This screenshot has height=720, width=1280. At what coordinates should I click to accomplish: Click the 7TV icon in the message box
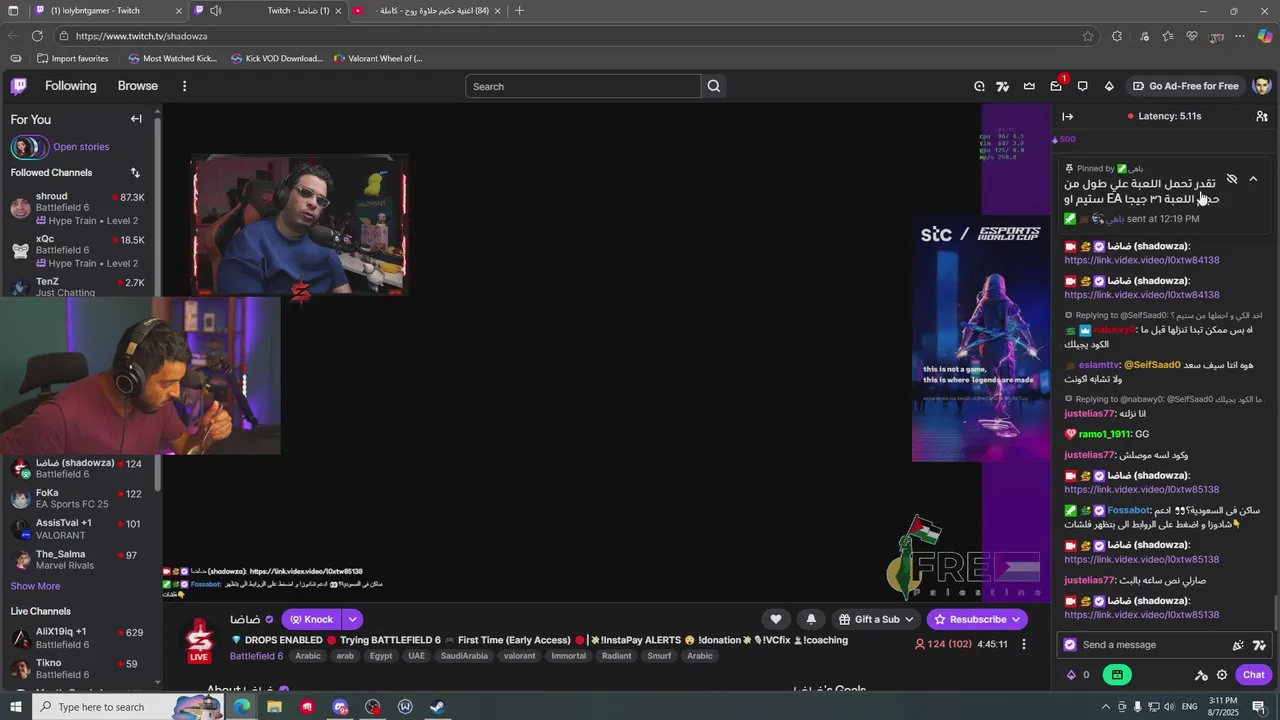(1259, 645)
